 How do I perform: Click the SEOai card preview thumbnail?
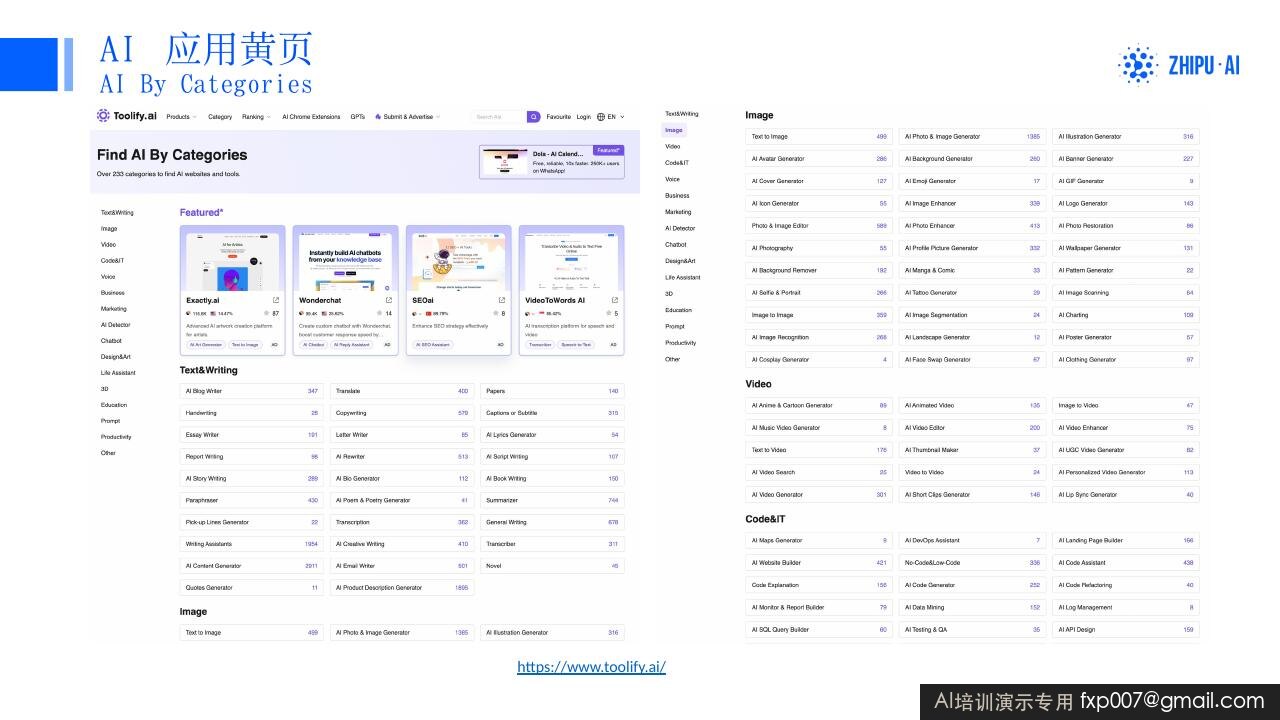point(459,262)
